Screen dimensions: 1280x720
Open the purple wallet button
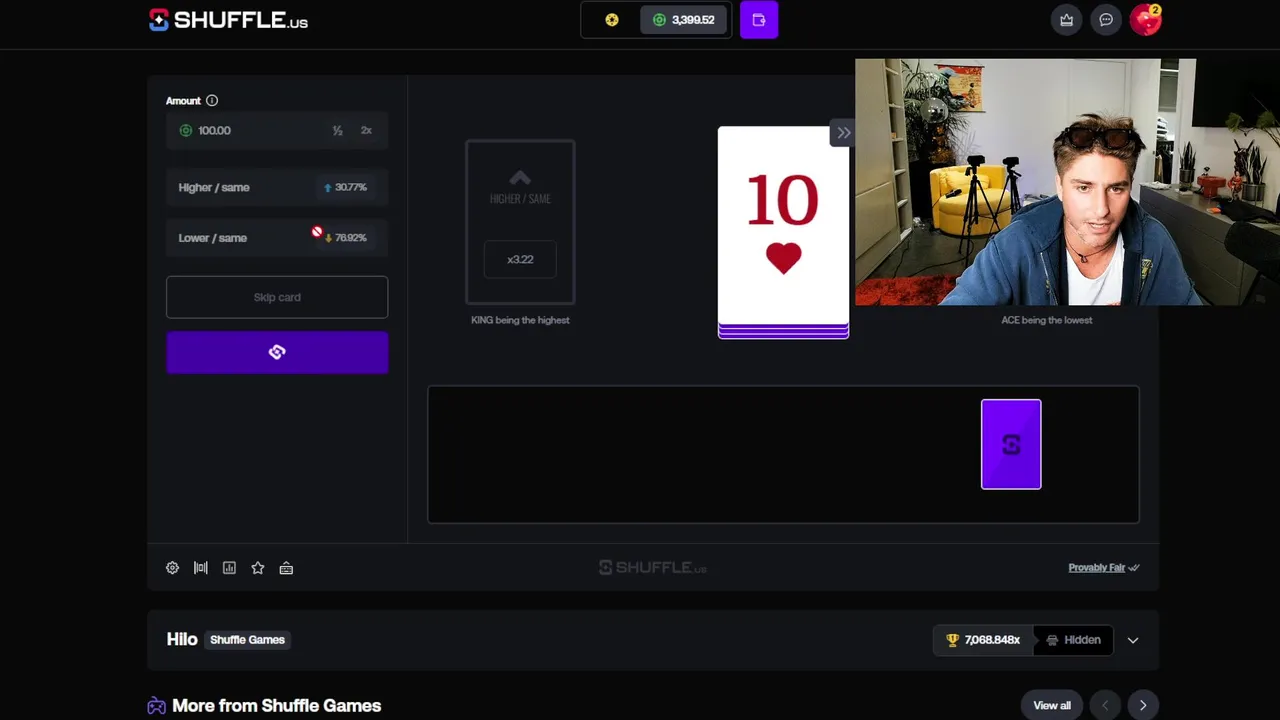click(759, 20)
